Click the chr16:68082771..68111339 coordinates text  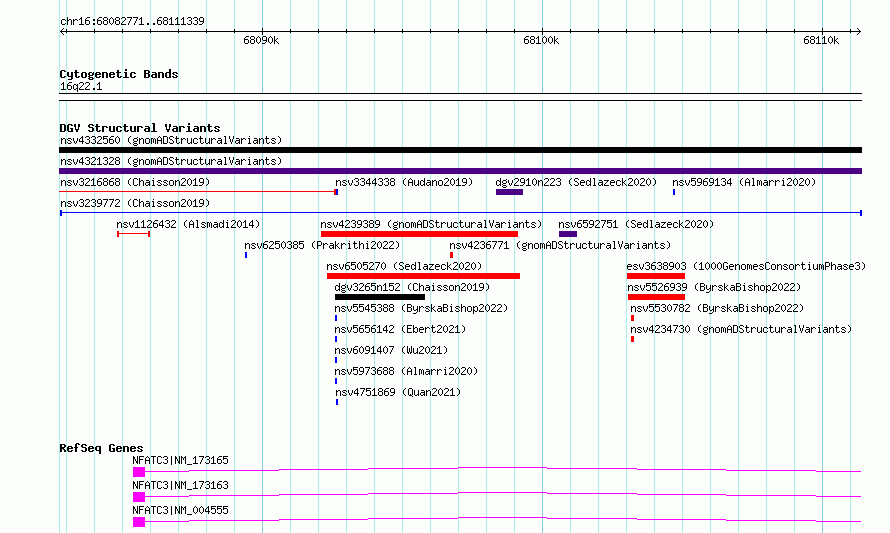[x=132, y=22]
